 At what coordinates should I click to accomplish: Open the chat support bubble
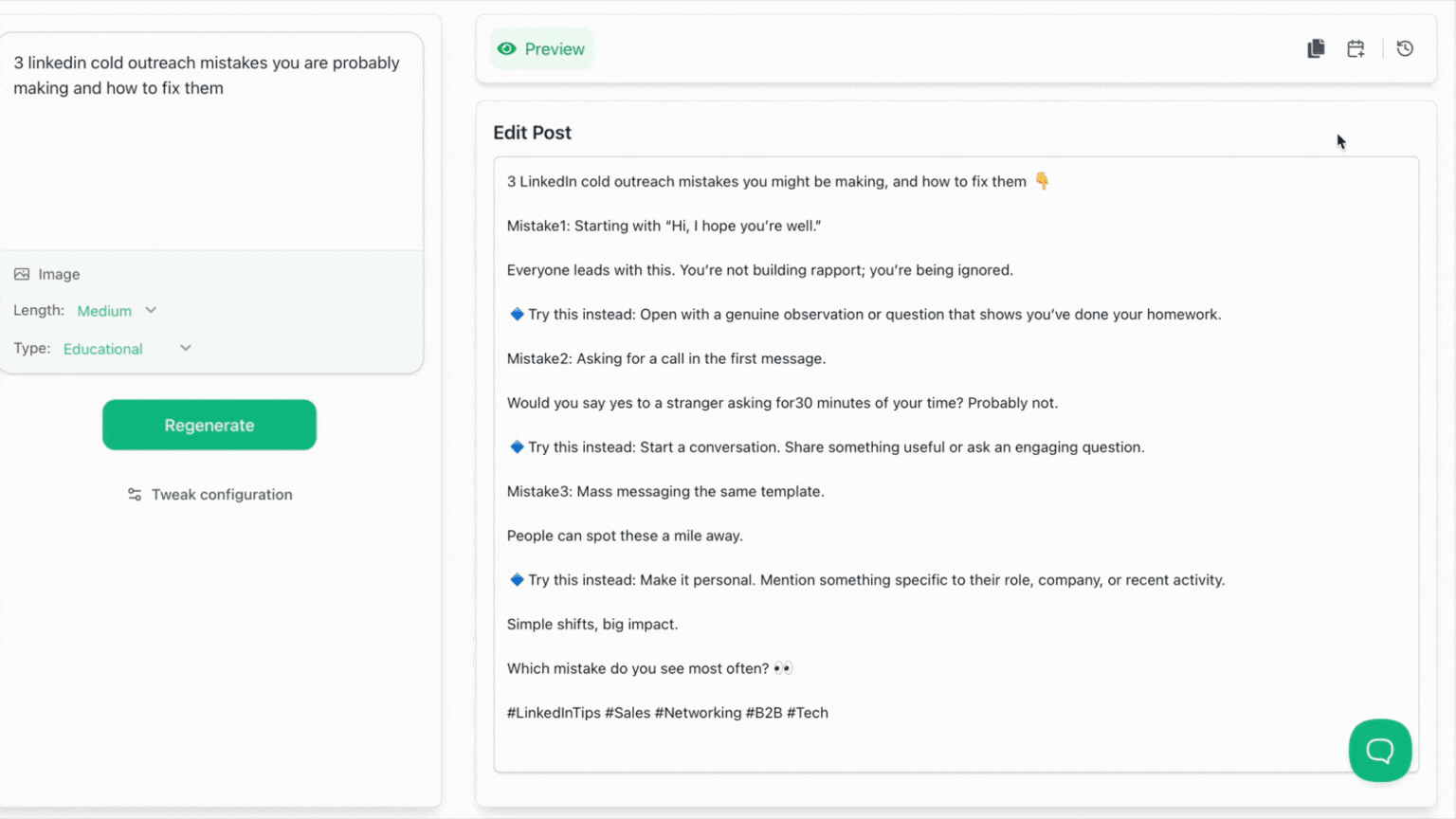1380,751
